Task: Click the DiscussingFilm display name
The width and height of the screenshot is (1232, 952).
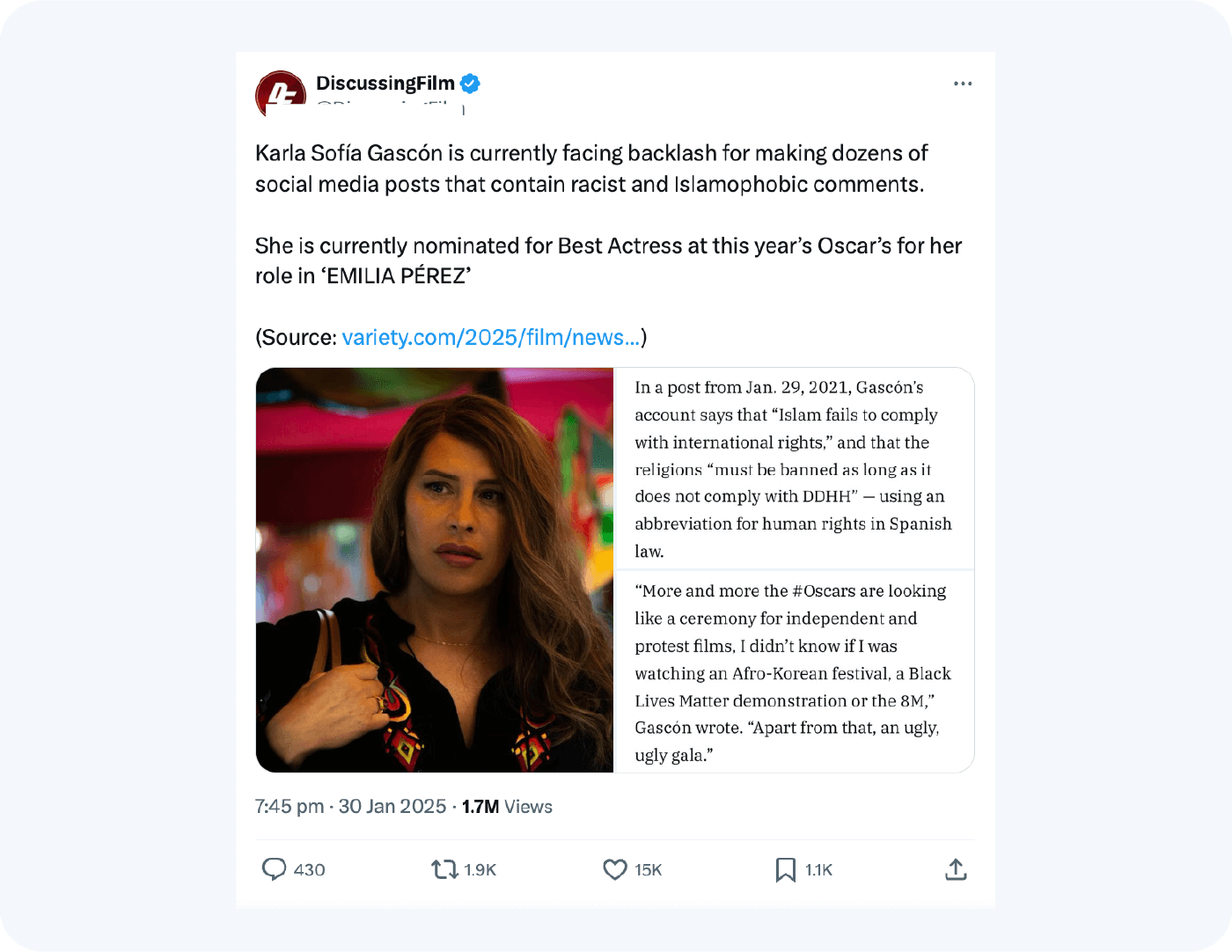Action: click(387, 83)
